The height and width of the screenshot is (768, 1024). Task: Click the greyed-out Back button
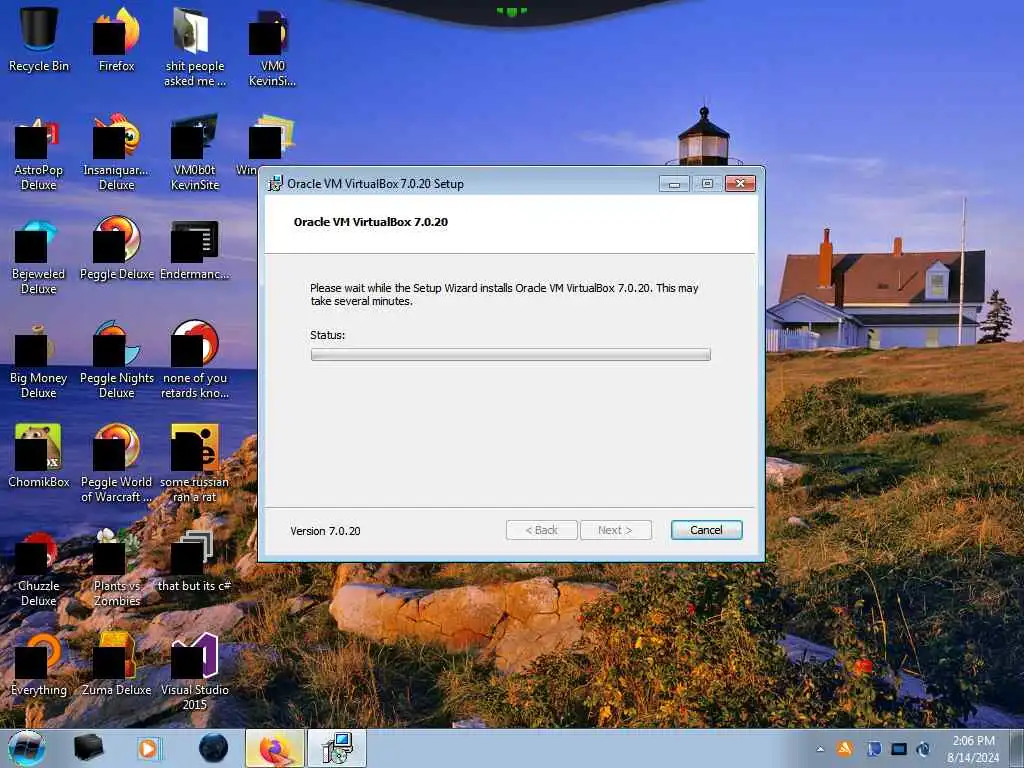coord(541,530)
